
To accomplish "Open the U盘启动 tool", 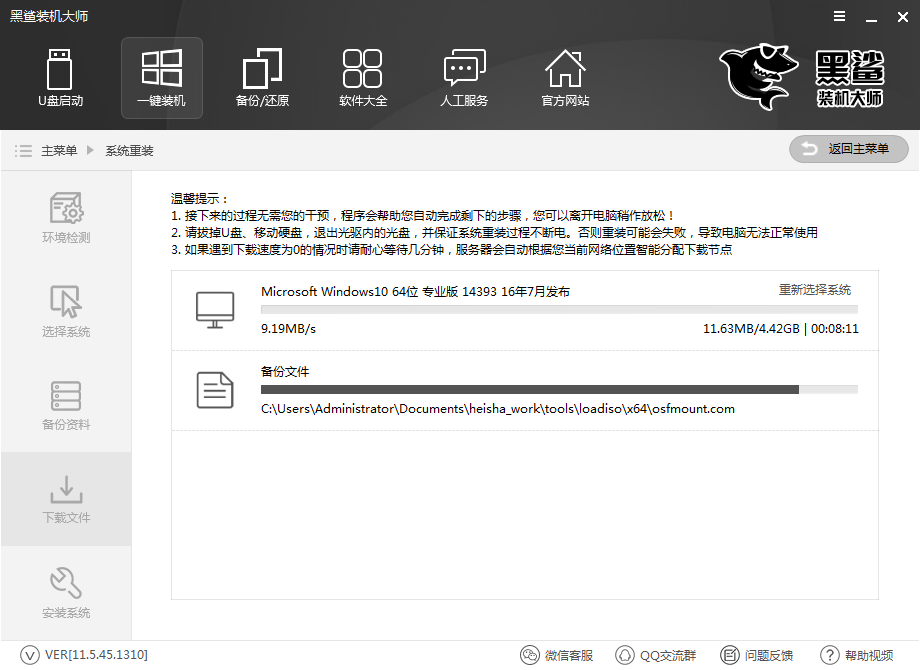I will pyautogui.click(x=60, y=78).
